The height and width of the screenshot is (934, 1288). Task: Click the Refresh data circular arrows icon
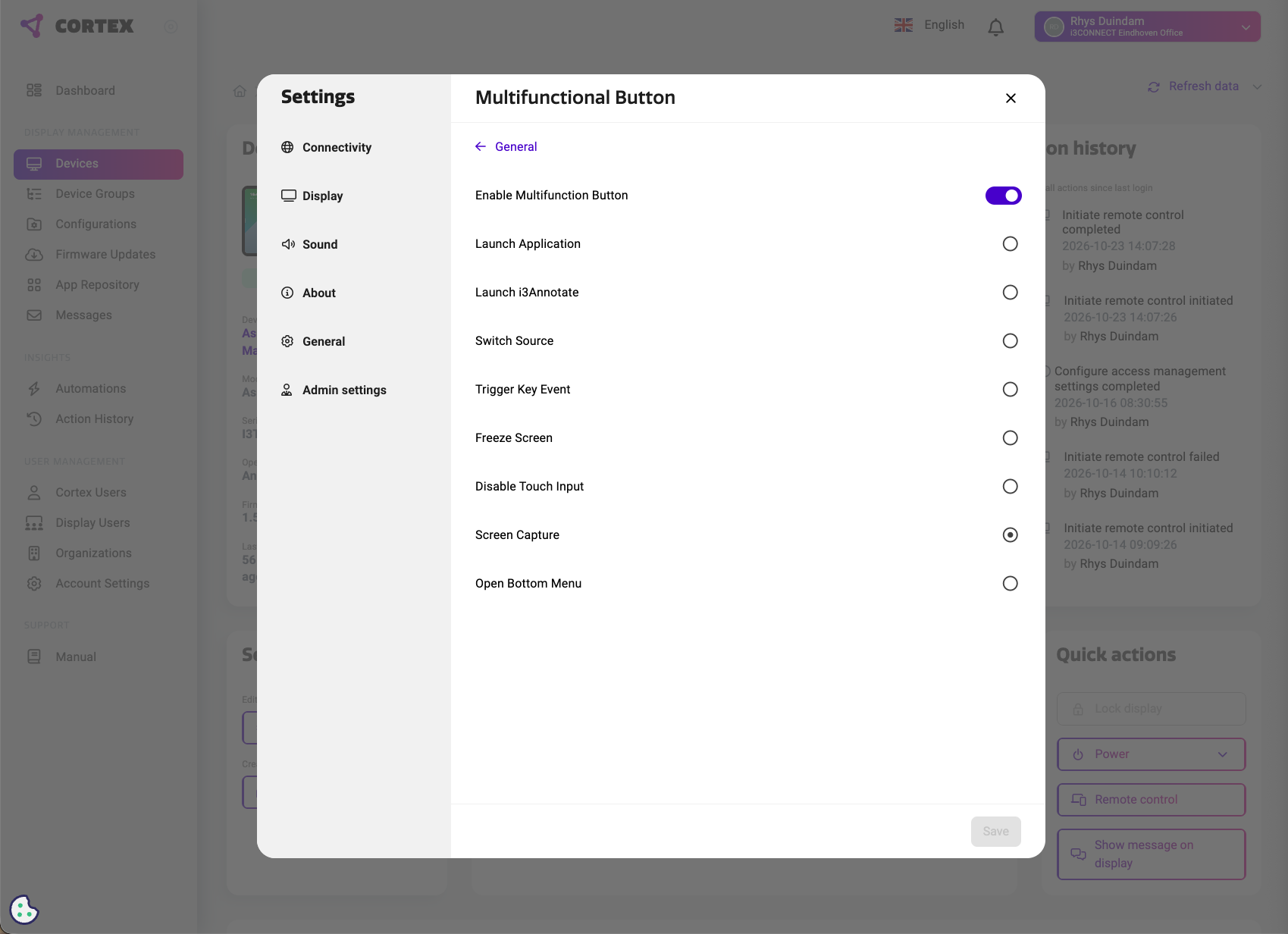coord(1154,87)
